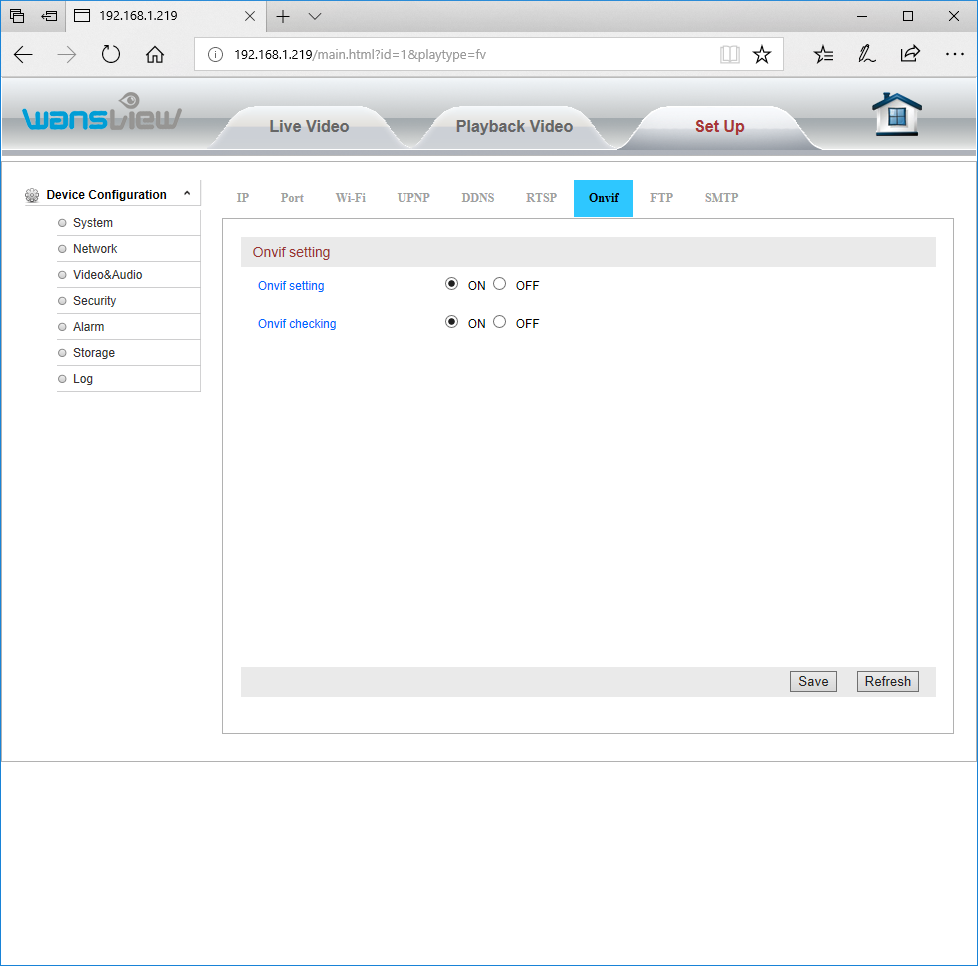Turn Onvif setting OFF
Screen dimensions: 978x966
click(500, 284)
